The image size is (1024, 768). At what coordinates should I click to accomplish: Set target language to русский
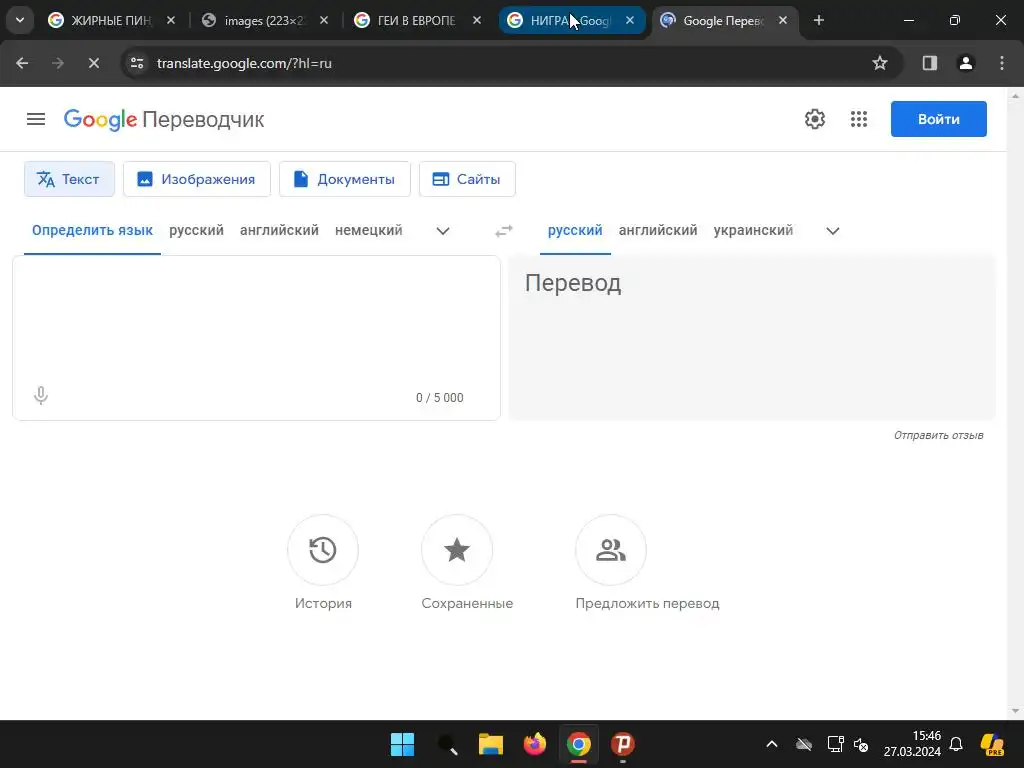[575, 231]
